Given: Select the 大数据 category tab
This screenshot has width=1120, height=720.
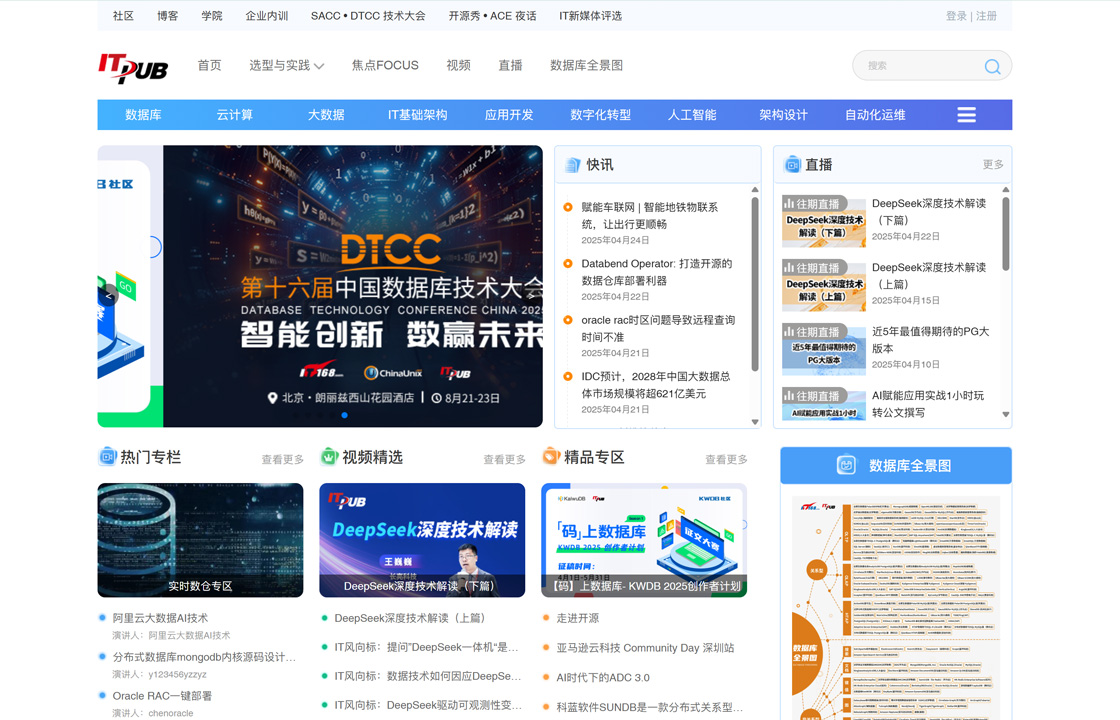Looking at the screenshot, I should pyautogui.click(x=326, y=115).
